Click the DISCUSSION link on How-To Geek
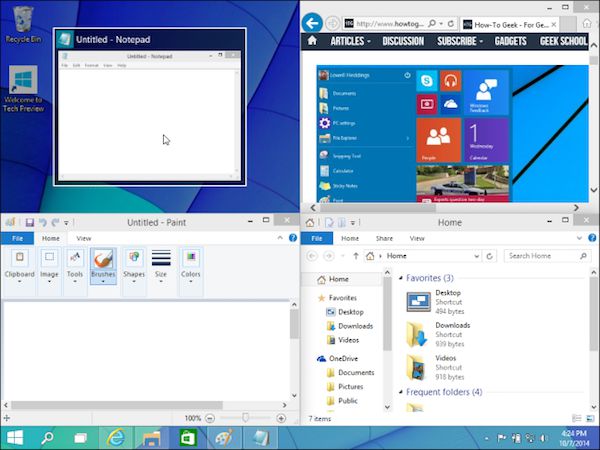Screen dimensions: 600x450 [403, 42]
